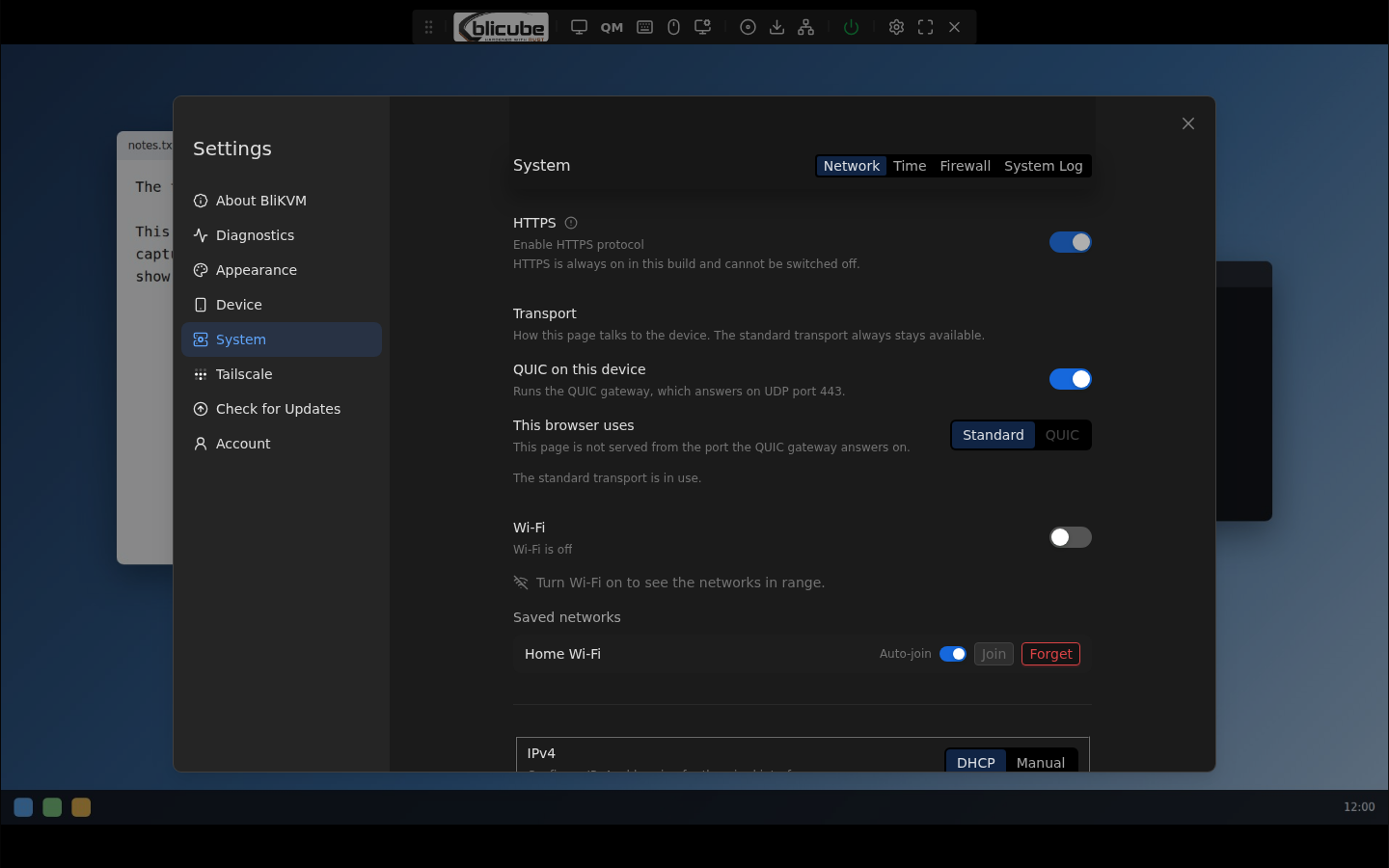Click the QM toolbar button

tap(612, 27)
